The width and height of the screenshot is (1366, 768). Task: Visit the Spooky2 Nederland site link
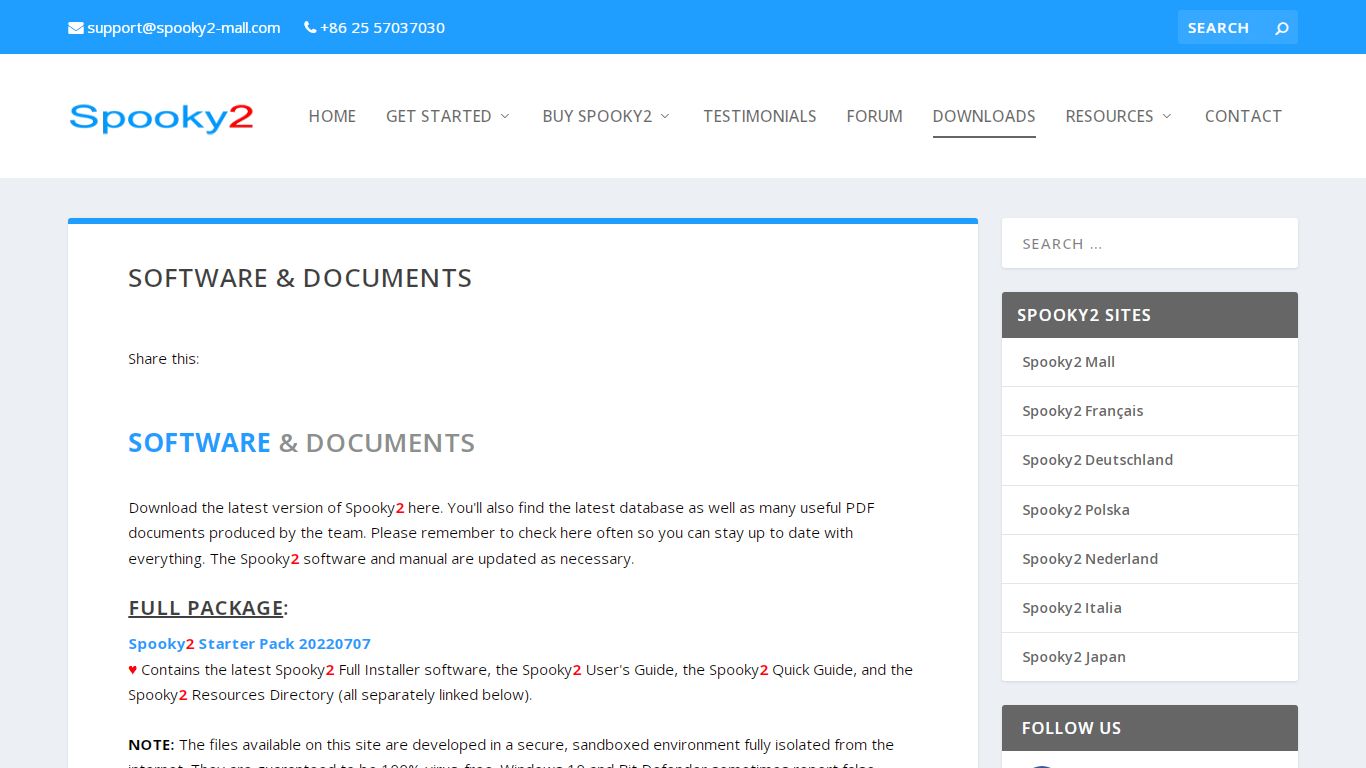click(1090, 559)
